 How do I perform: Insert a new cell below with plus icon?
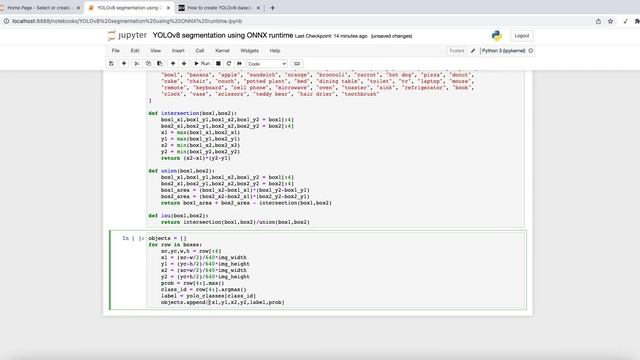tap(124, 64)
